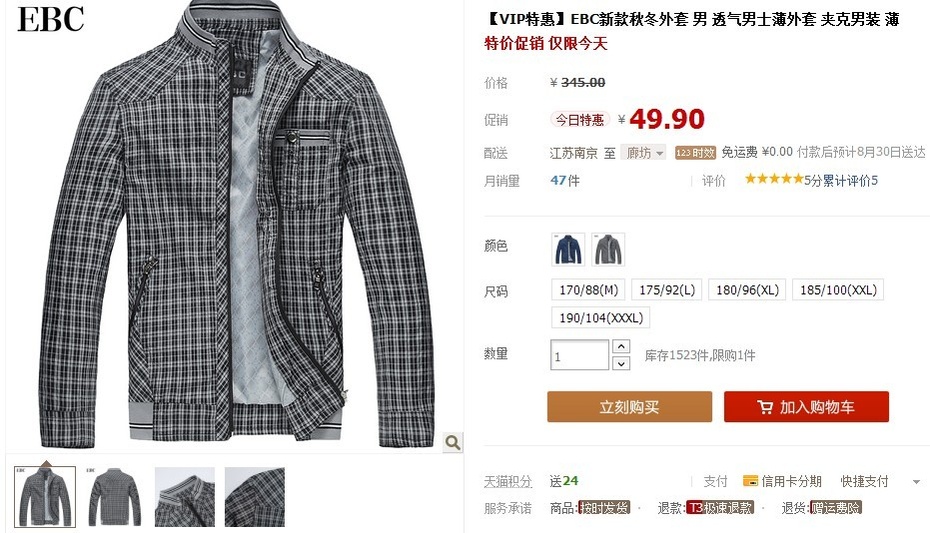The image size is (930, 533).
Task: Click the 123时效 delivery badge
Action: click(x=695, y=153)
